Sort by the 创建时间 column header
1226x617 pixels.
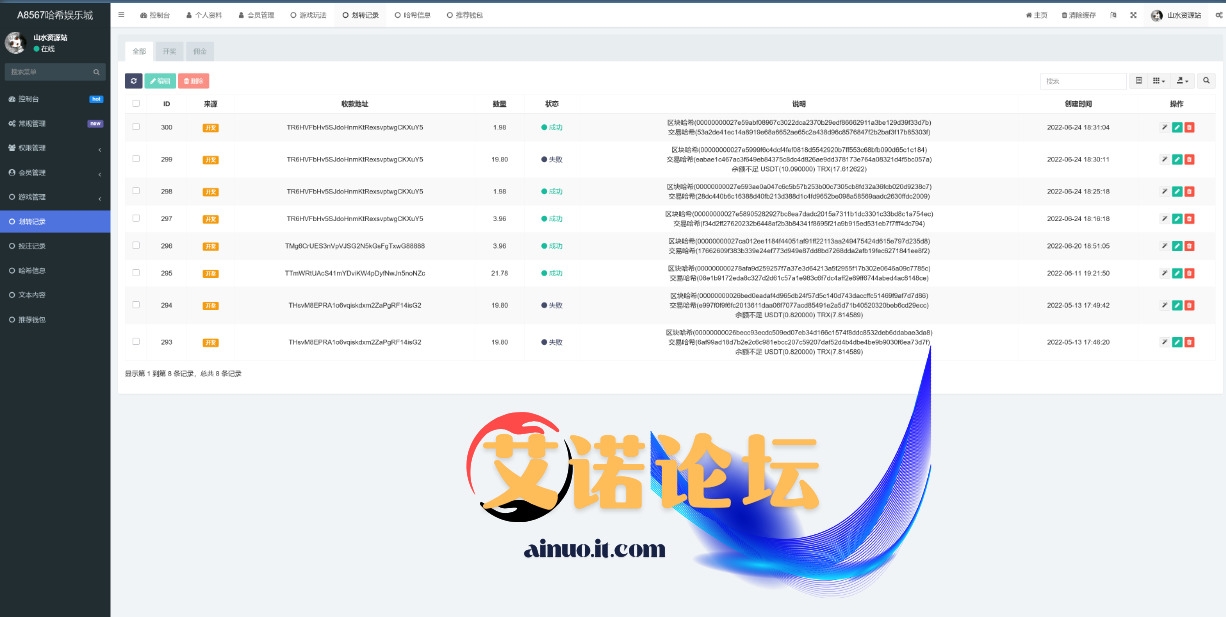[x=1078, y=104]
